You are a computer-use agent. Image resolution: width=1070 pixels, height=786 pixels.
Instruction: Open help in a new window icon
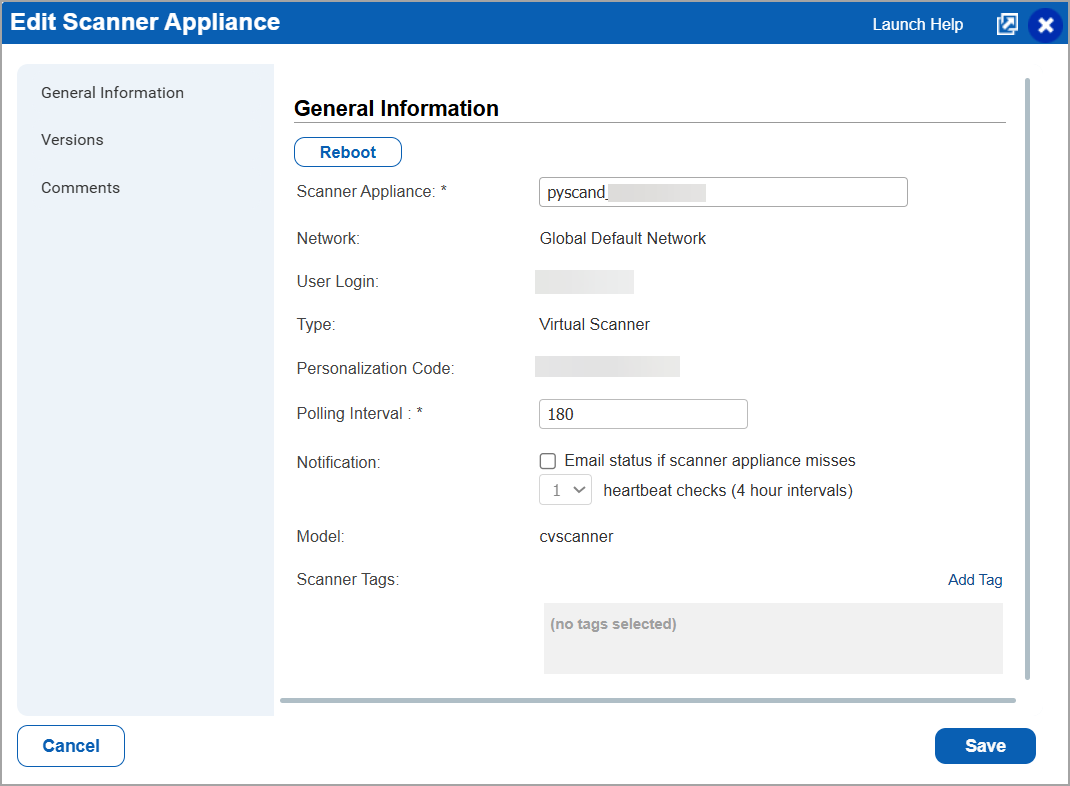pyautogui.click(x=1007, y=25)
